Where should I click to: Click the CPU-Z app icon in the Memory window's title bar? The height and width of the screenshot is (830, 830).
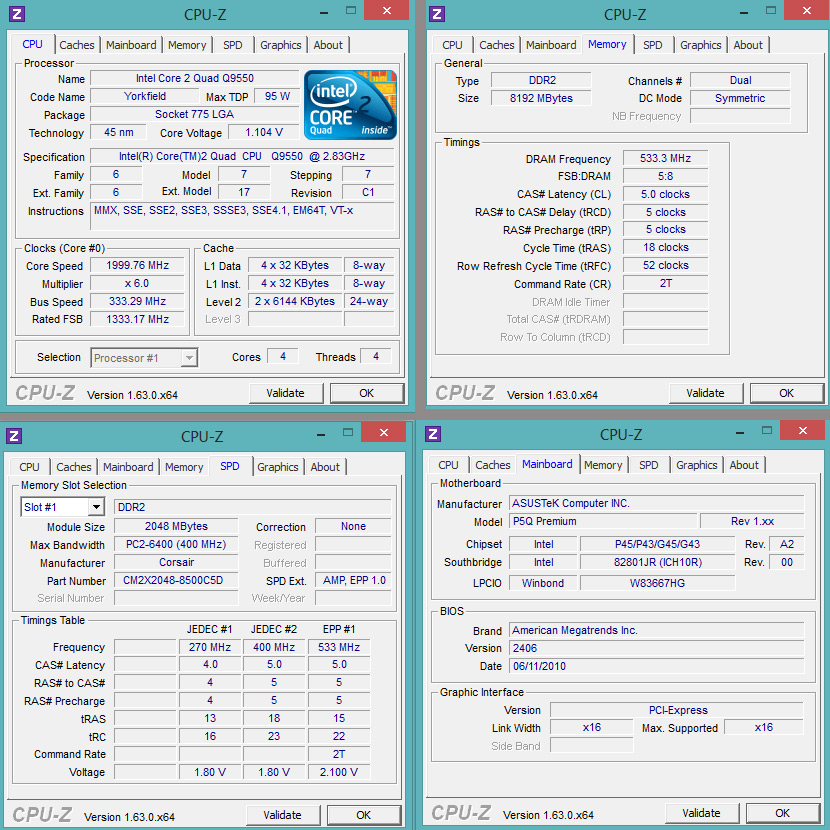437,14
